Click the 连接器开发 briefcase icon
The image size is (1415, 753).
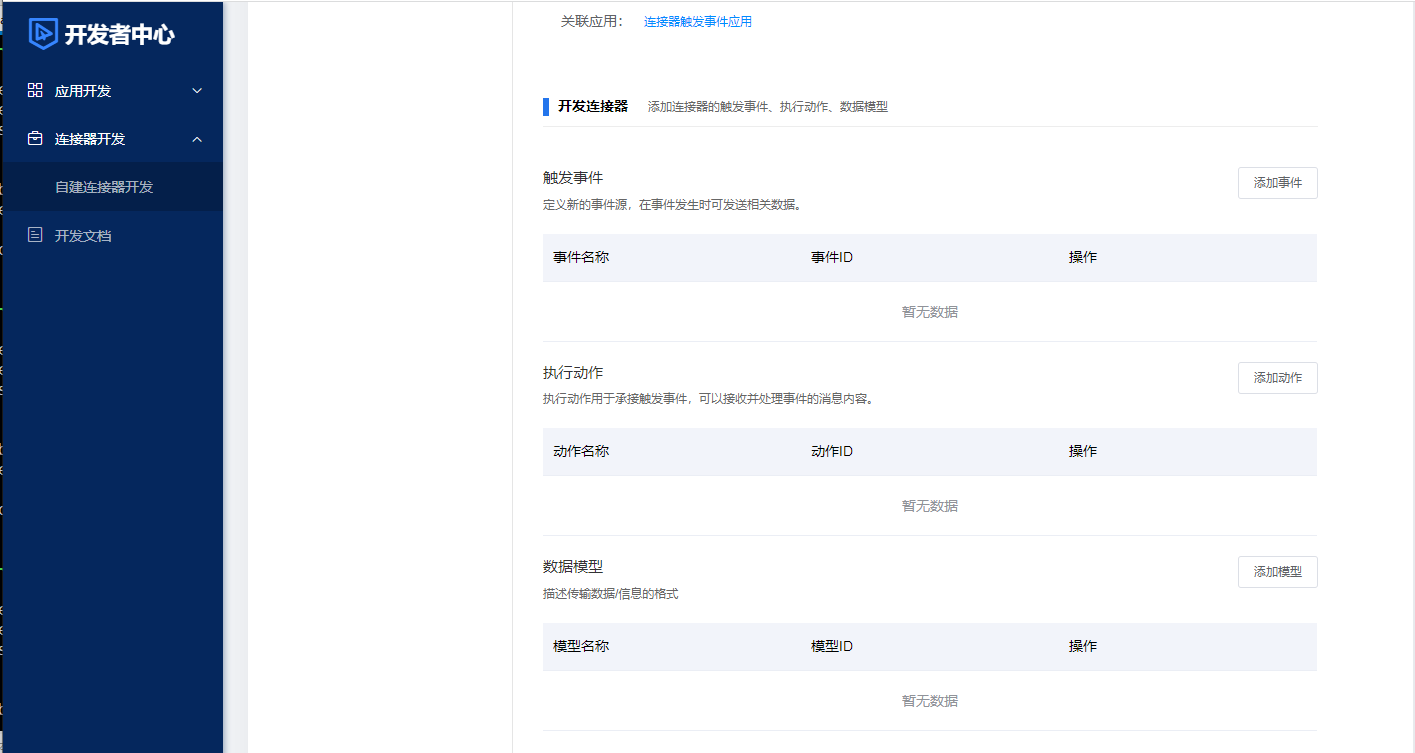point(35,139)
